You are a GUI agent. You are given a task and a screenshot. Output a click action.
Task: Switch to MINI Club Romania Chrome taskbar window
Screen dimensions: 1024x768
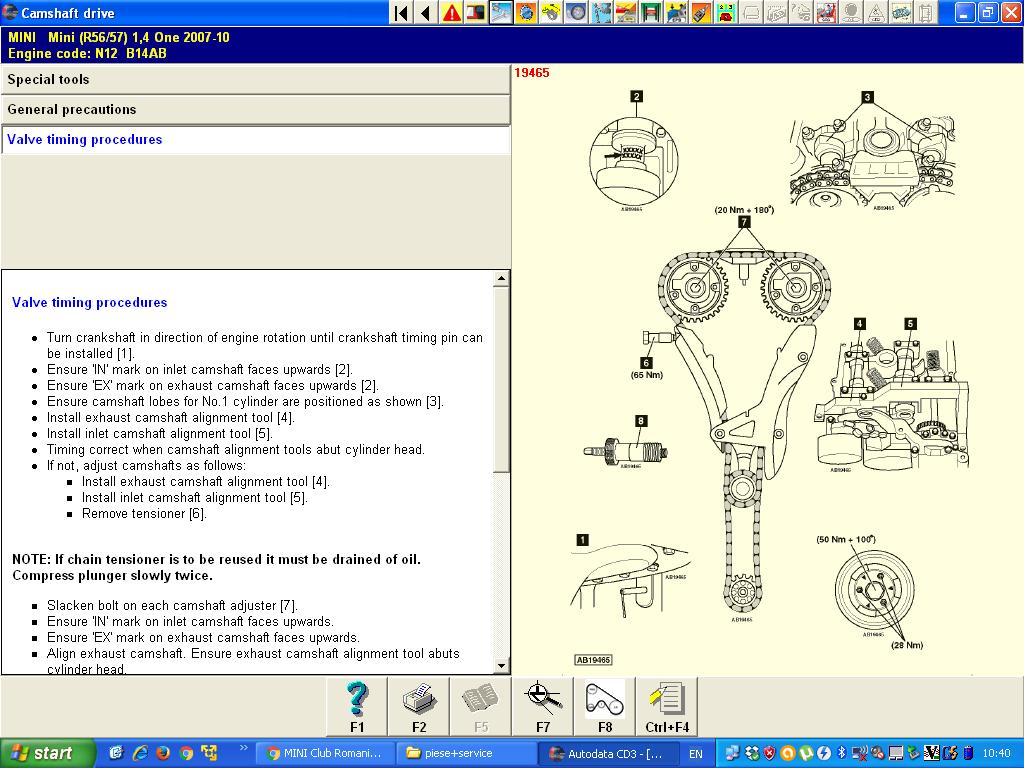point(325,753)
